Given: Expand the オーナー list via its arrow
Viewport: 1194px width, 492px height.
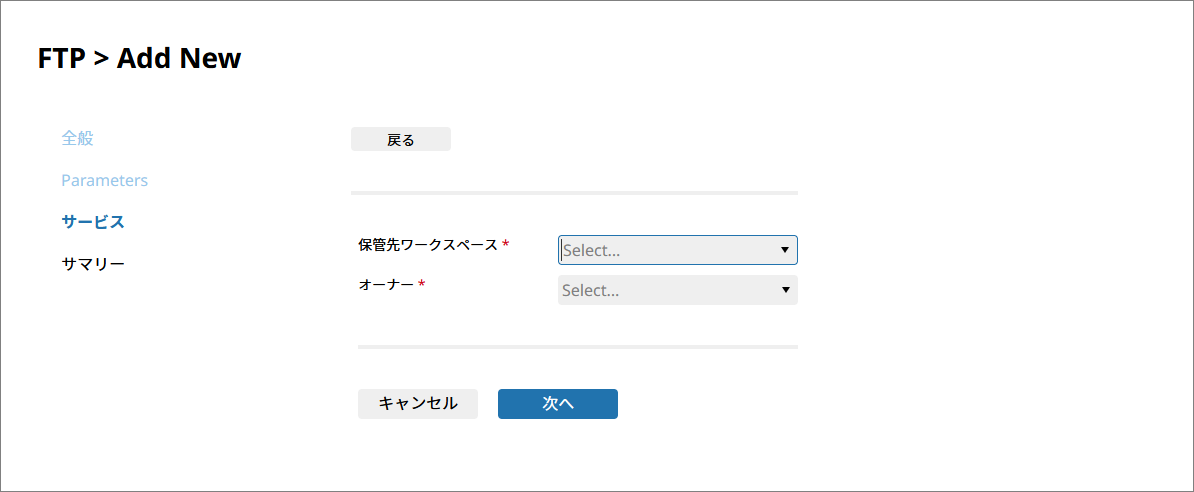Looking at the screenshot, I should click(x=785, y=291).
